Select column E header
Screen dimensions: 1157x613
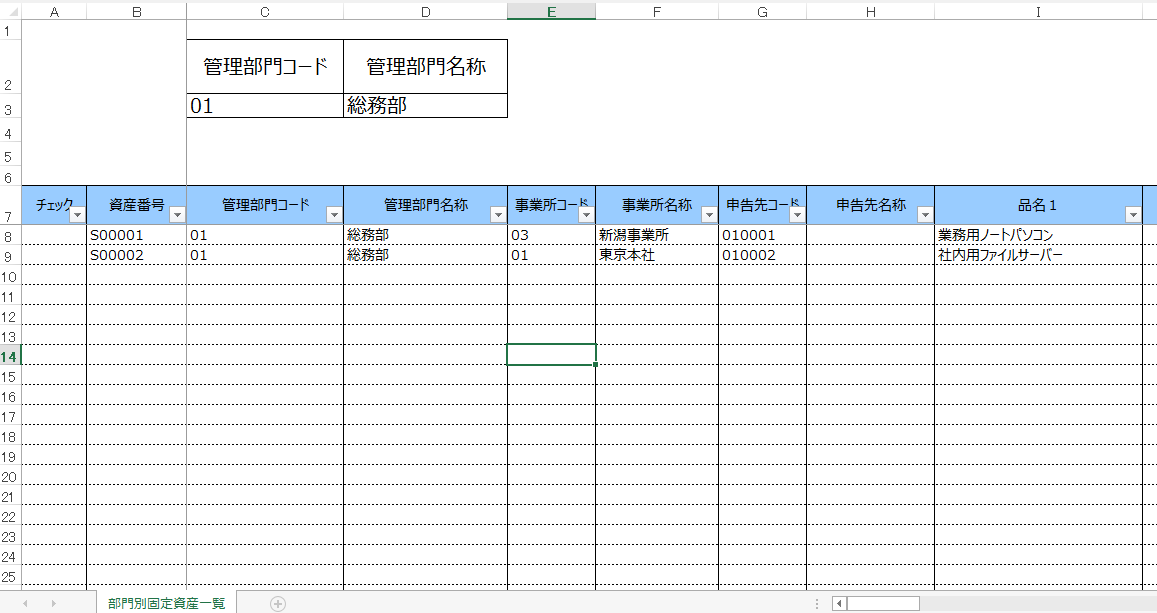click(x=551, y=11)
